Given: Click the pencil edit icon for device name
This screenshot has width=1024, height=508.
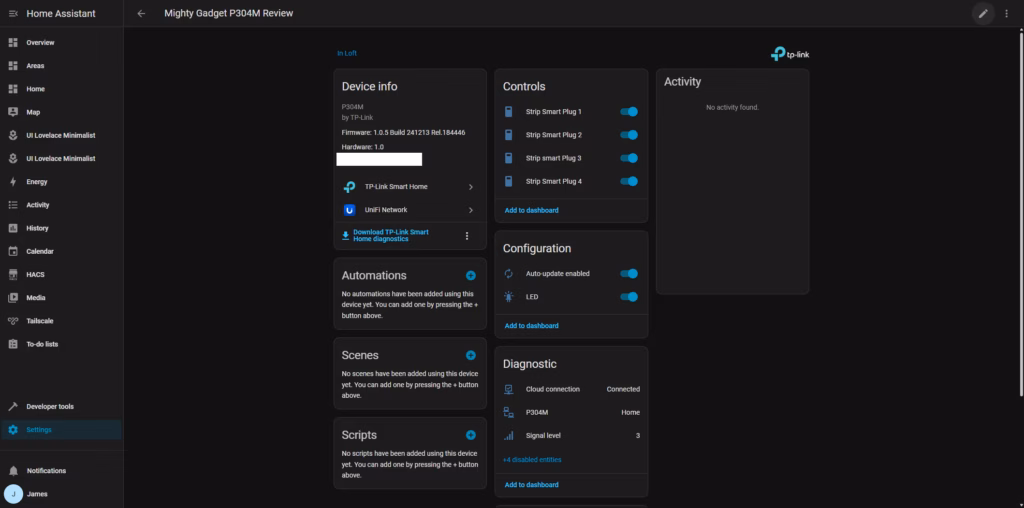Looking at the screenshot, I should (x=983, y=14).
